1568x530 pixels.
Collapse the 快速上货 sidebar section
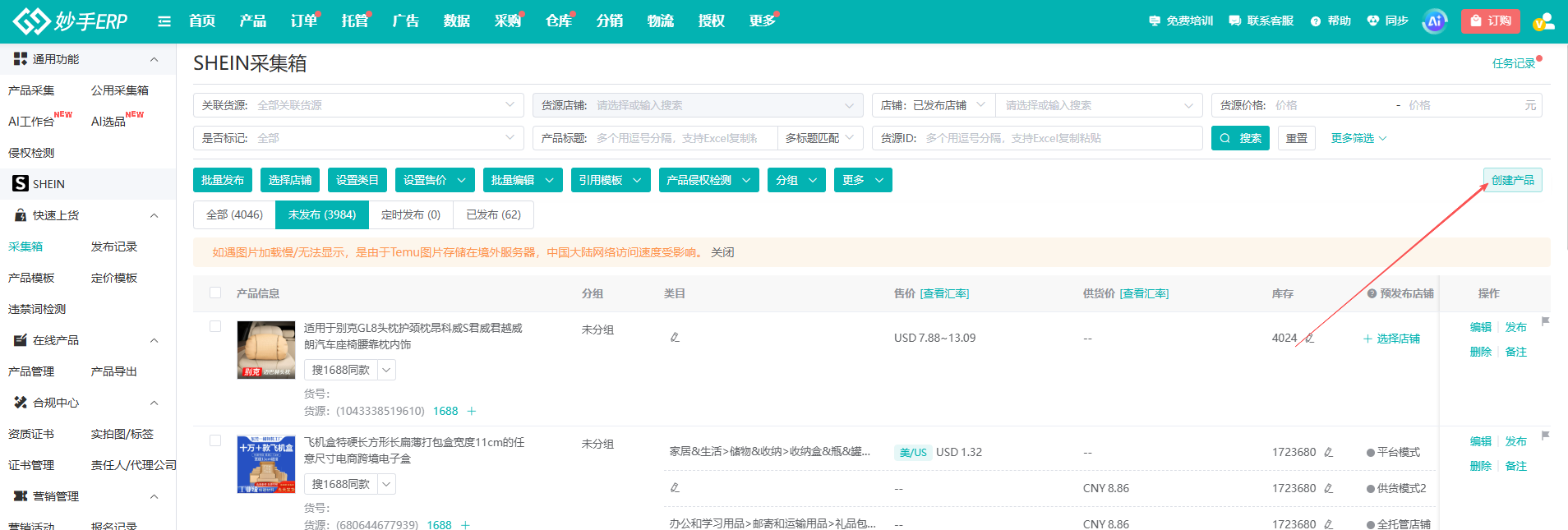tap(154, 215)
